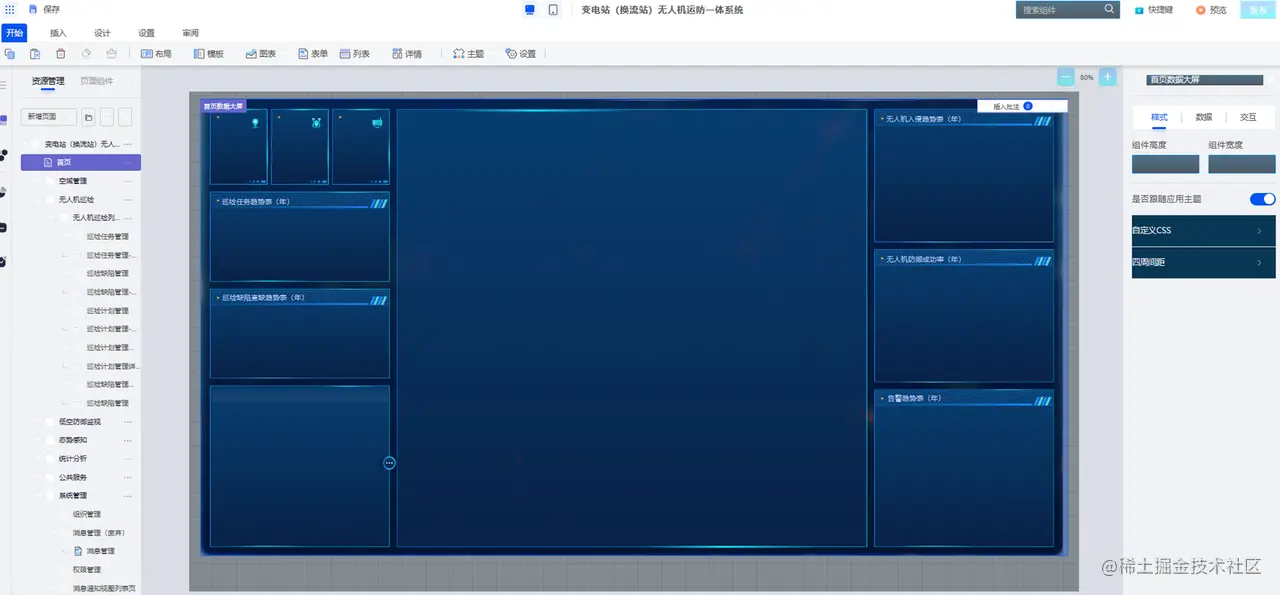Select 无人机巡检 tree node
1280x595 pixels.
click(76, 199)
